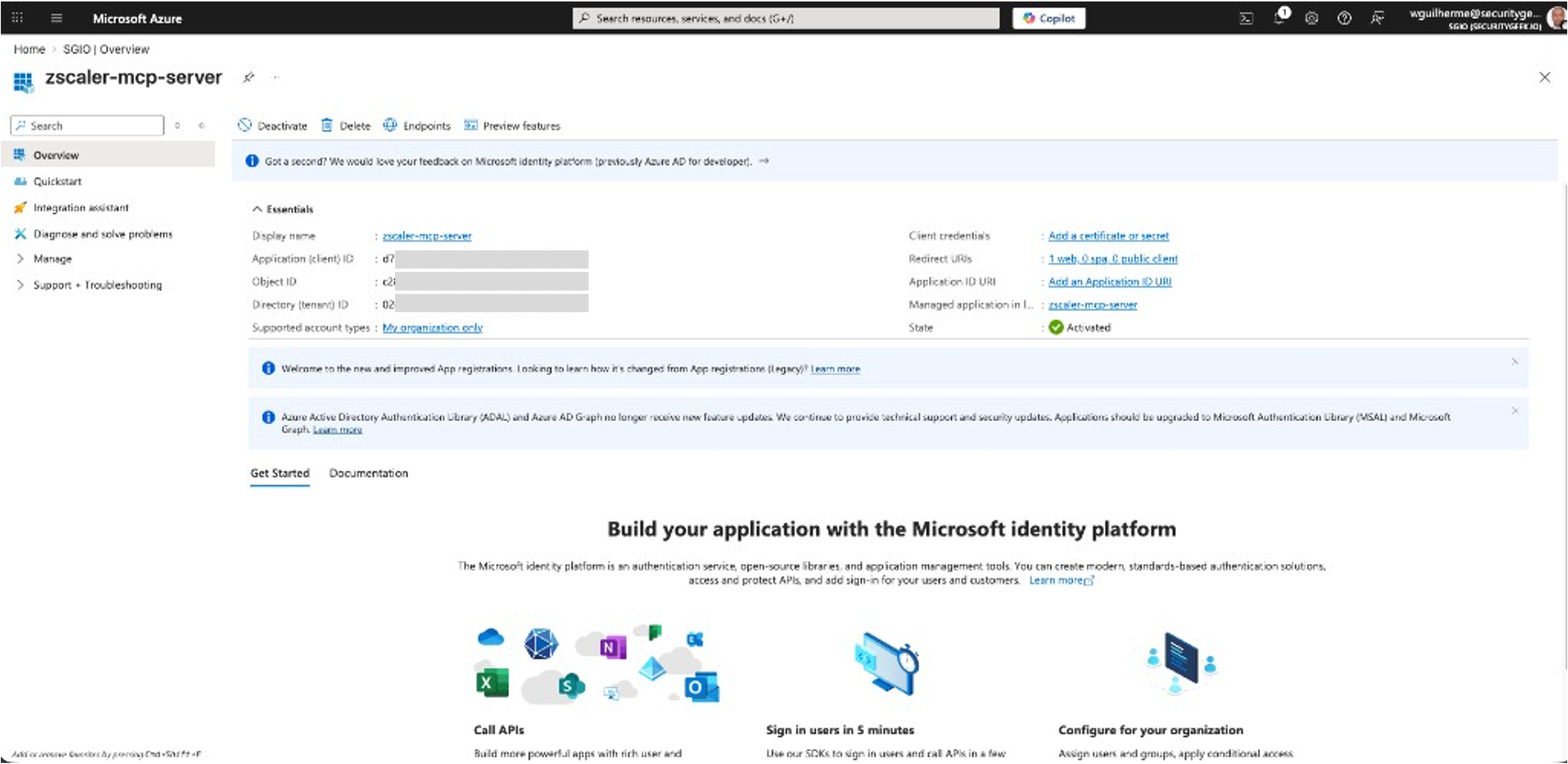Click the Microsoft Azure logo text

tap(137, 18)
